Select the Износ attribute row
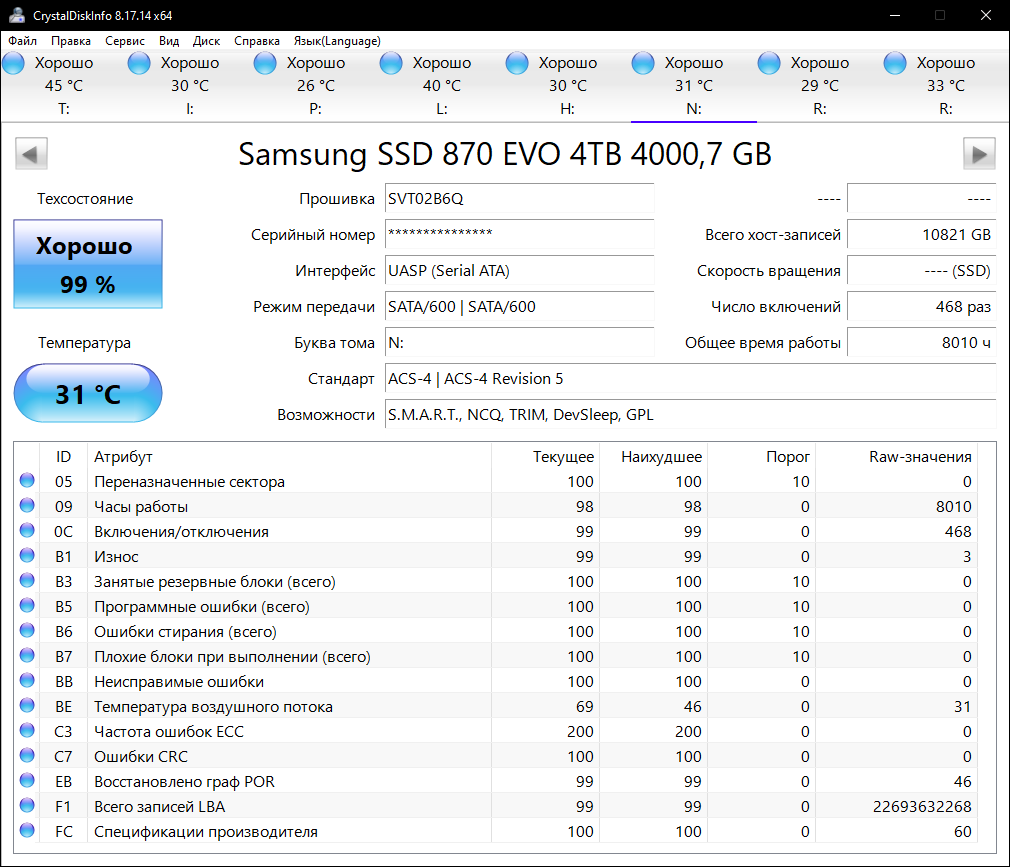1010x867 pixels. (x=300, y=557)
